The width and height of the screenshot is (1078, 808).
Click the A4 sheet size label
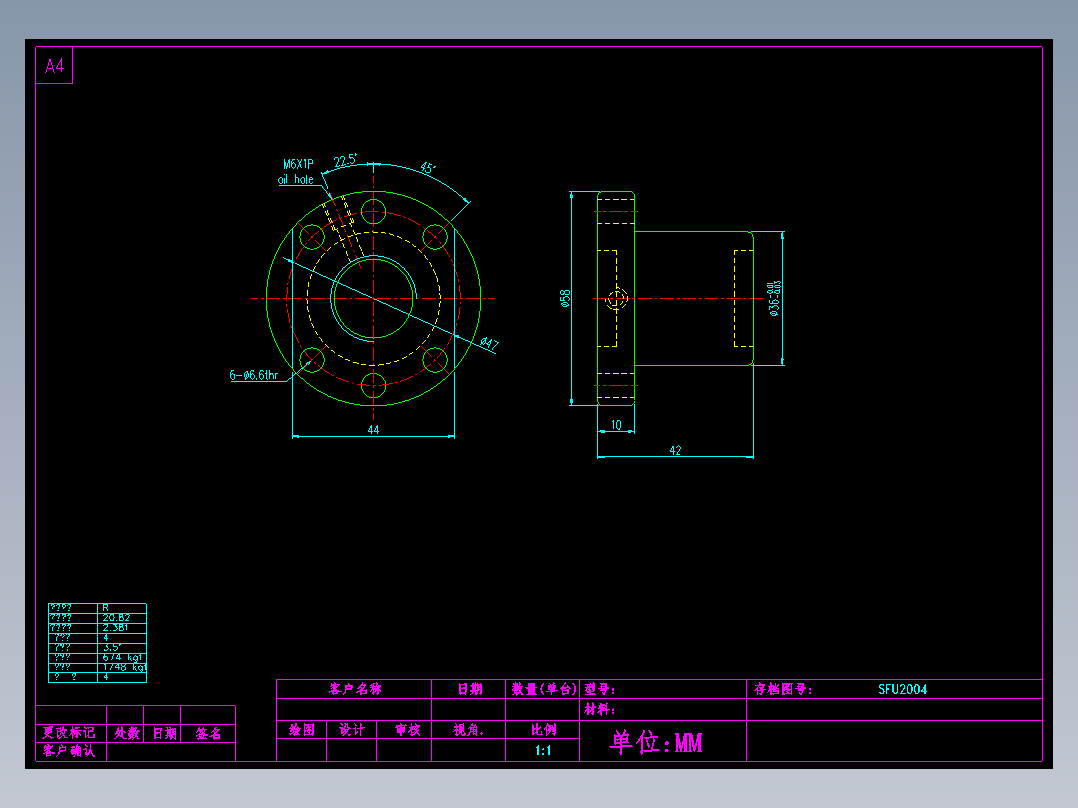pyautogui.click(x=54, y=66)
